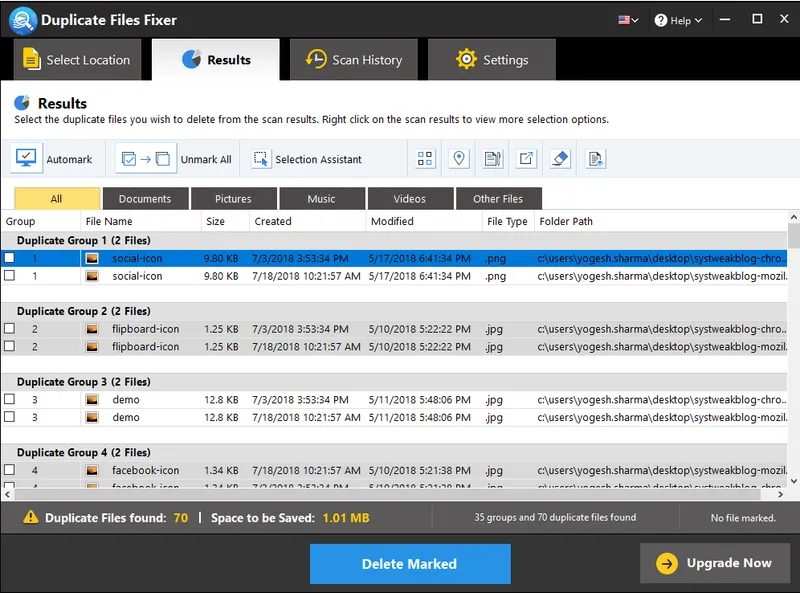
Task: Expand the Help dropdown menu
Action: tap(679, 20)
